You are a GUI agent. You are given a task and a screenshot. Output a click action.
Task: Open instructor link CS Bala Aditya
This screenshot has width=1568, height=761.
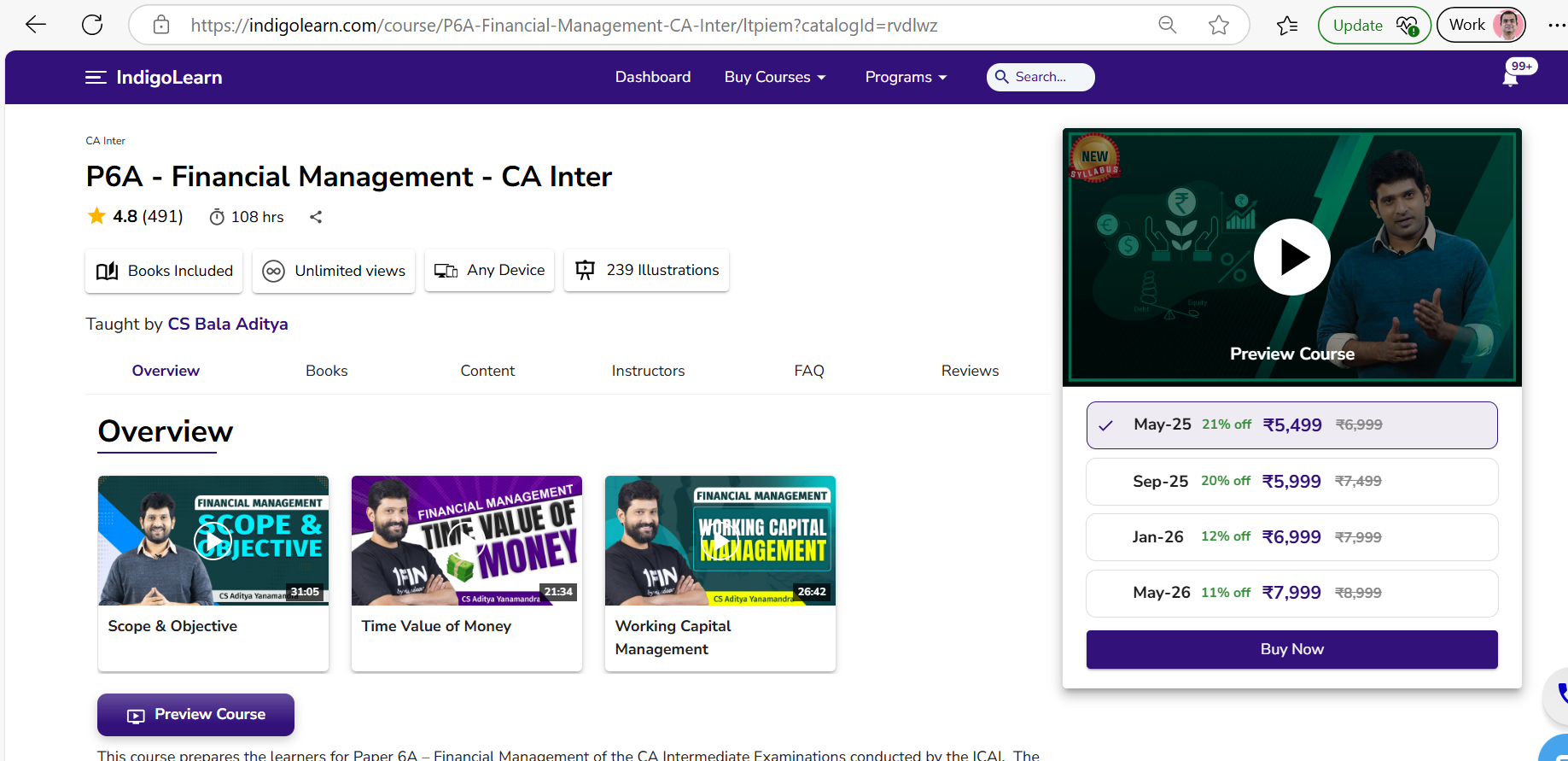point(228,324)
